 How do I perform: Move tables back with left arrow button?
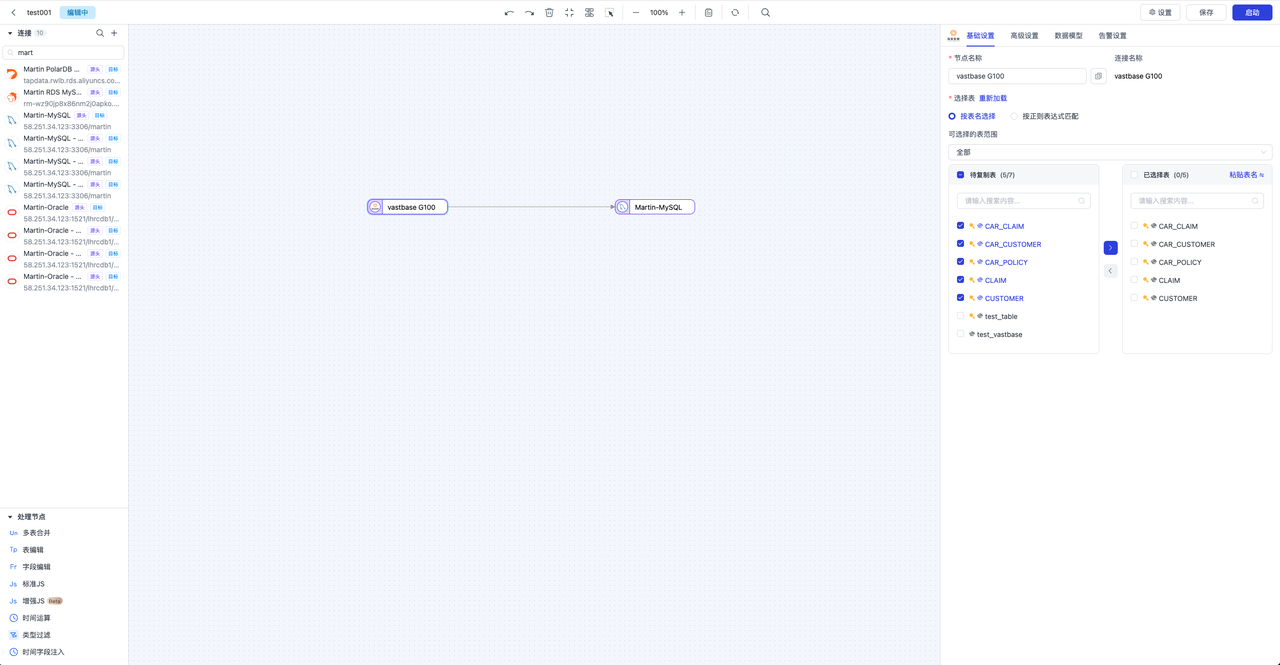point(1110,271)
